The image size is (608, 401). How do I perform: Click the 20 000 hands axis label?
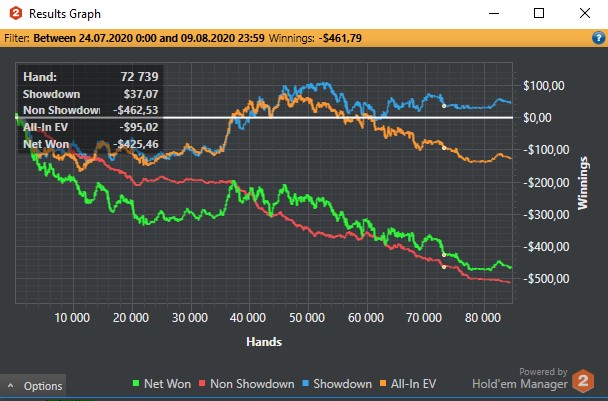click(x=131, y=318)
